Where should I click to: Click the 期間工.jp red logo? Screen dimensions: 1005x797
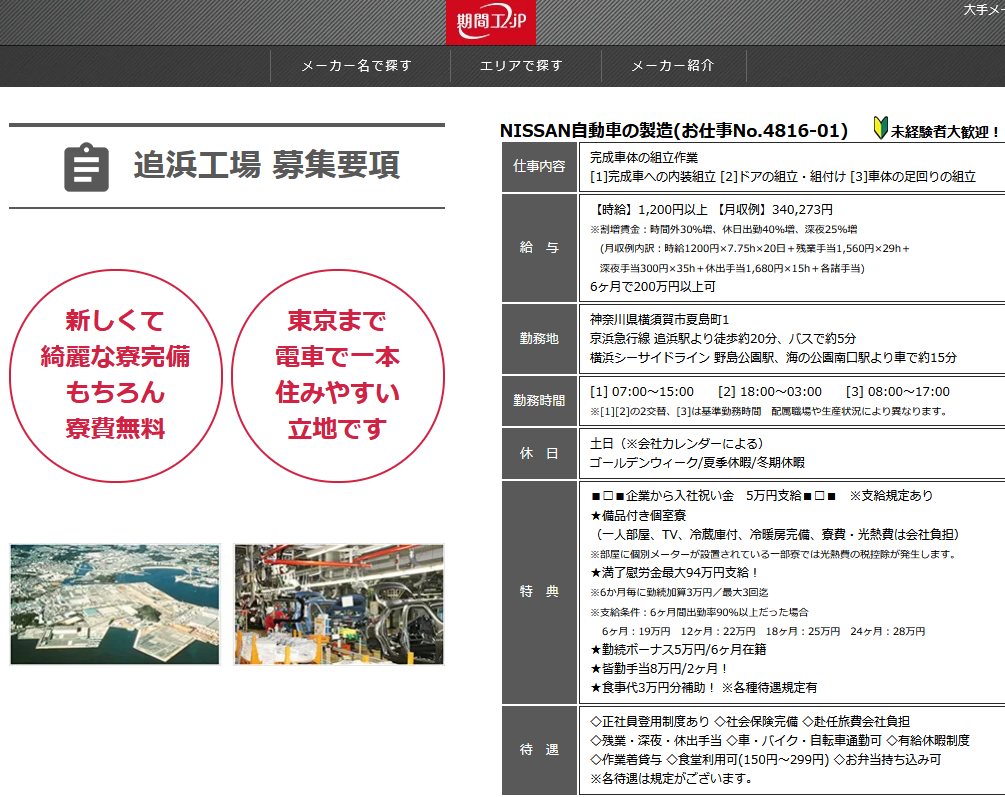click(490, 22)
